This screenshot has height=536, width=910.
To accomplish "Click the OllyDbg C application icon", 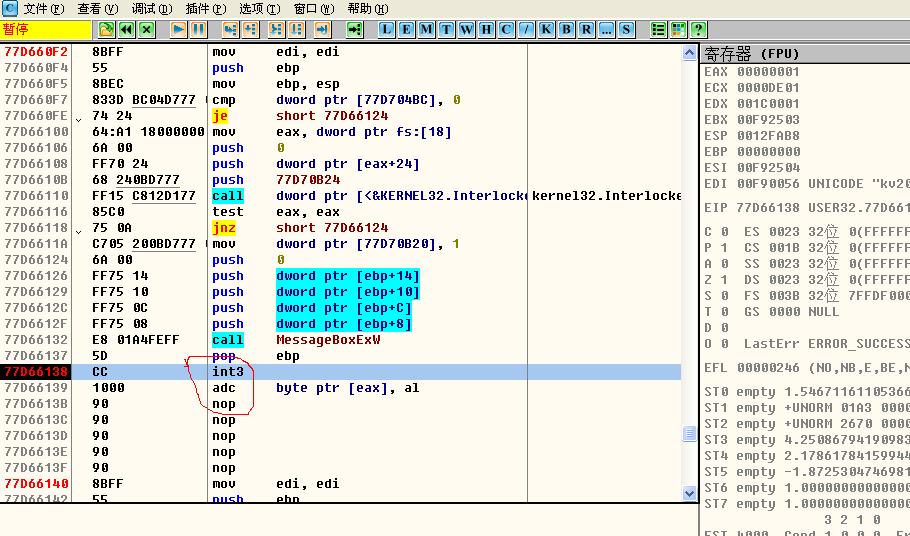I will point(9,8).
